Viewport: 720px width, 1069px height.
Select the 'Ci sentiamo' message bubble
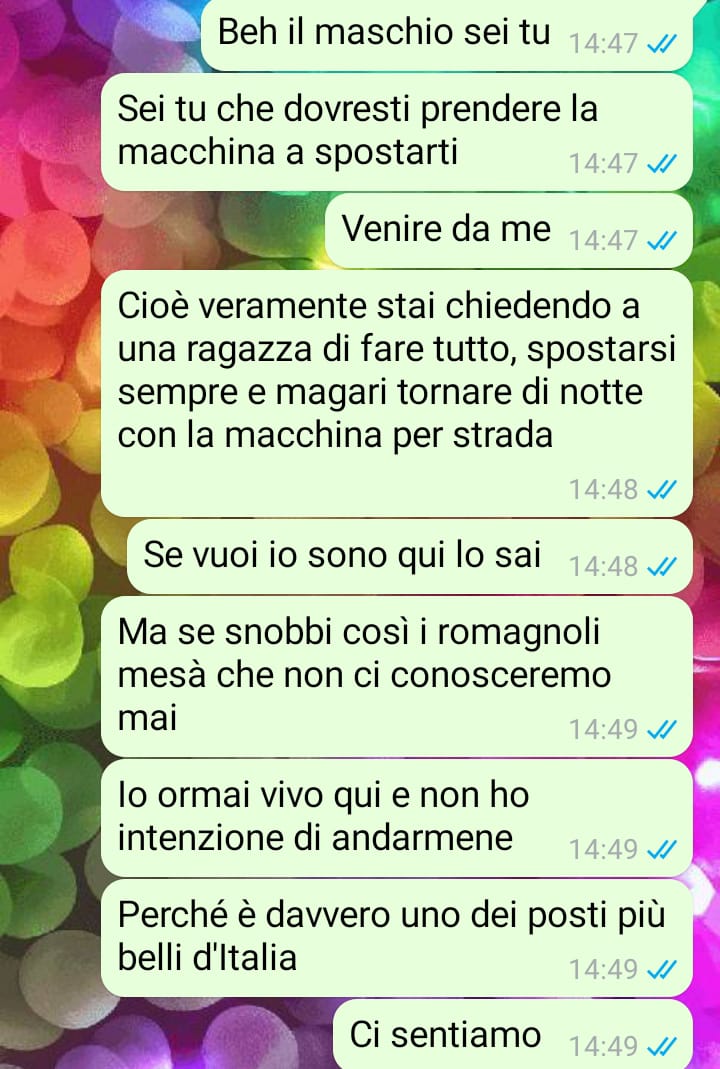point(513,1035)
